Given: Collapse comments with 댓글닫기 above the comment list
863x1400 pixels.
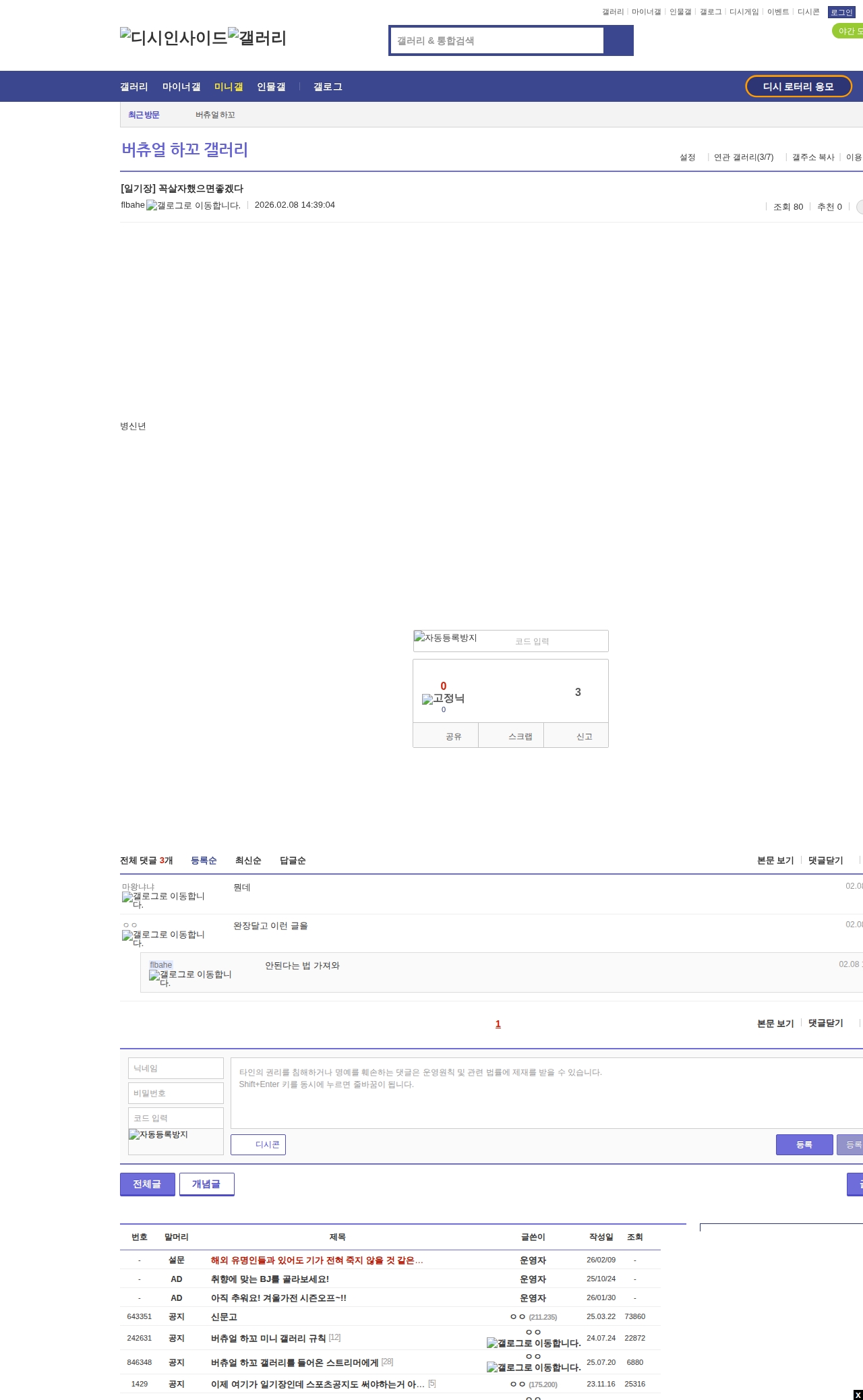Looking at the screenshot, I should point(825,861).
